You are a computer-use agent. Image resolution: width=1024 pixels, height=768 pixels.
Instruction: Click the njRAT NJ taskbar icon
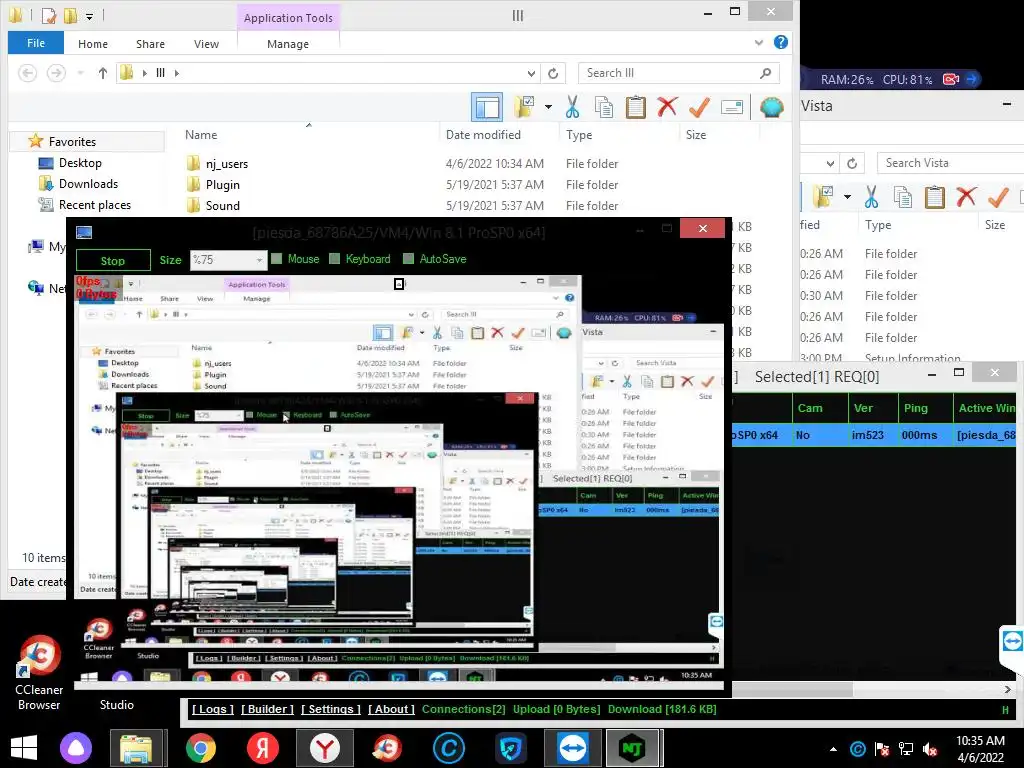tap(632, 748)
